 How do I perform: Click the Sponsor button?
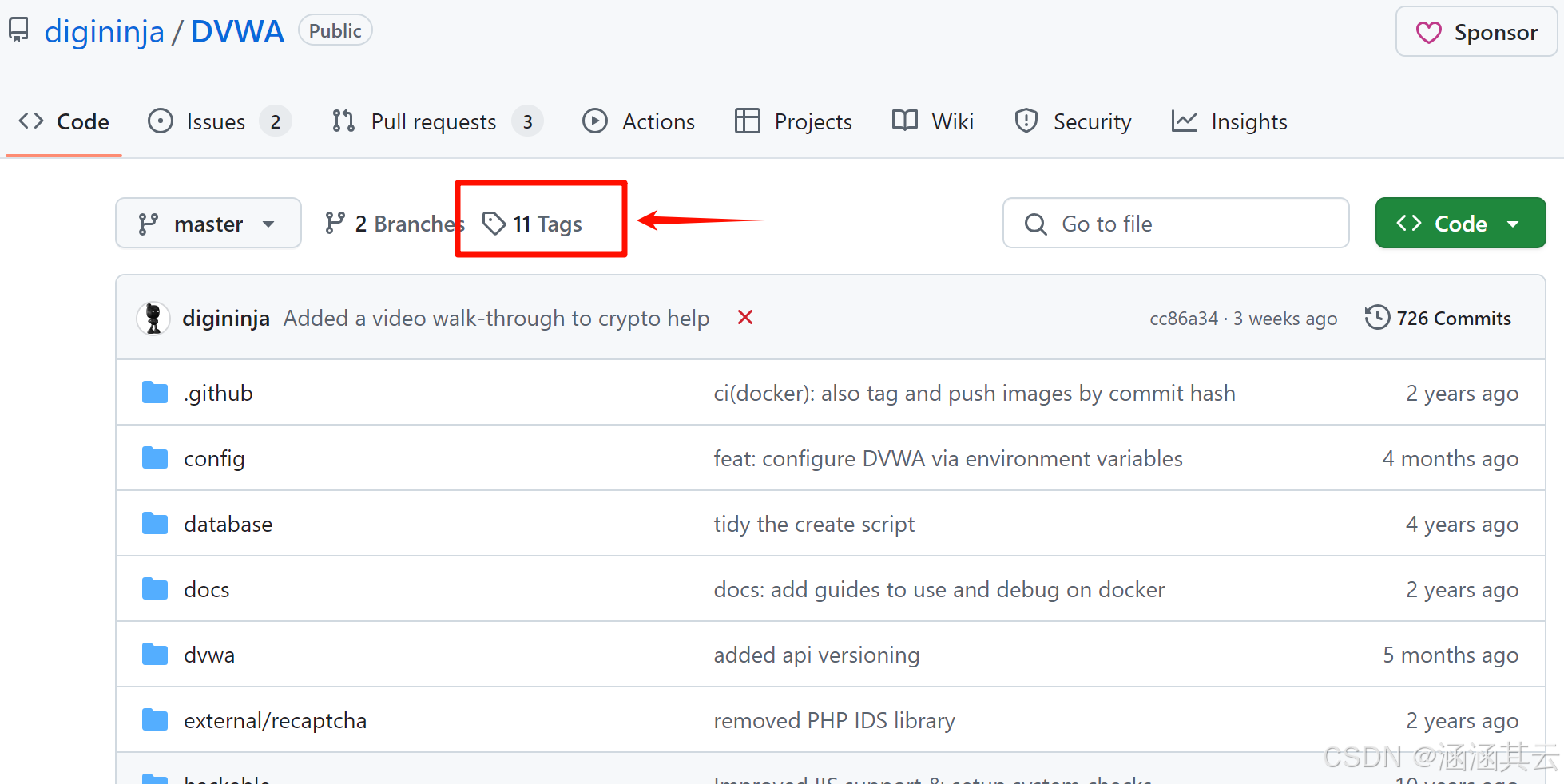coord(1476,32)
